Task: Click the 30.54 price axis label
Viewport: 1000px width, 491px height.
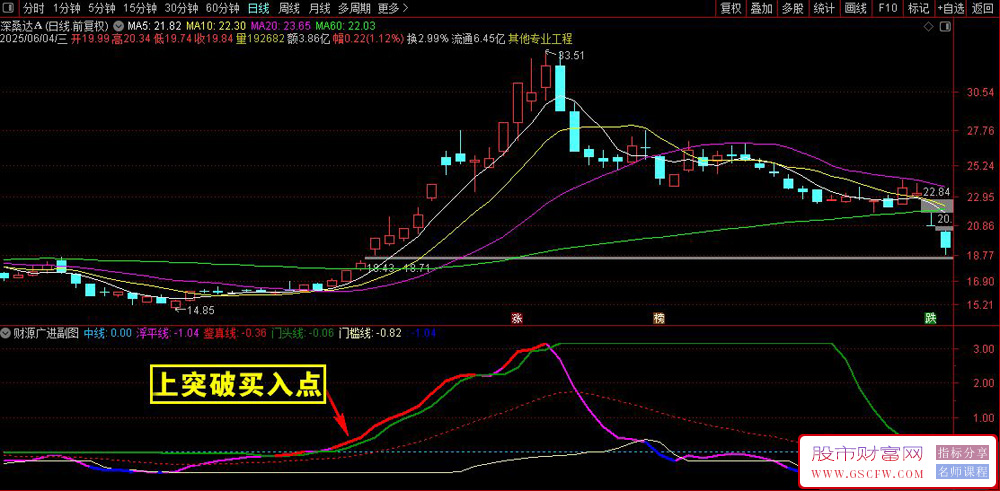Action: tap(980, 92)
